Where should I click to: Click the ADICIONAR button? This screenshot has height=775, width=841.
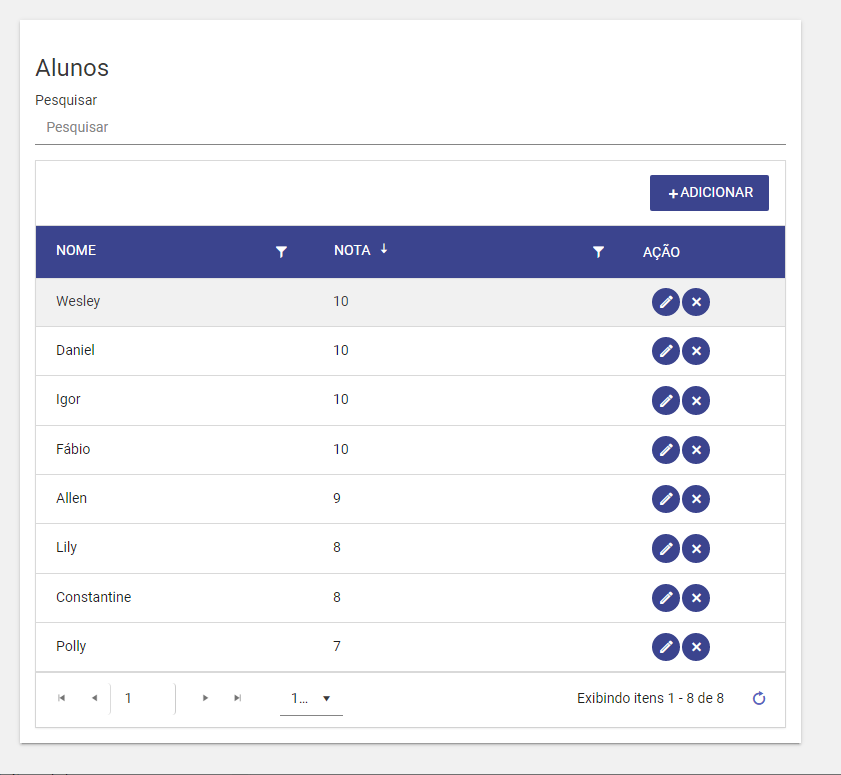pyautogui.click(x=709, y=193)
